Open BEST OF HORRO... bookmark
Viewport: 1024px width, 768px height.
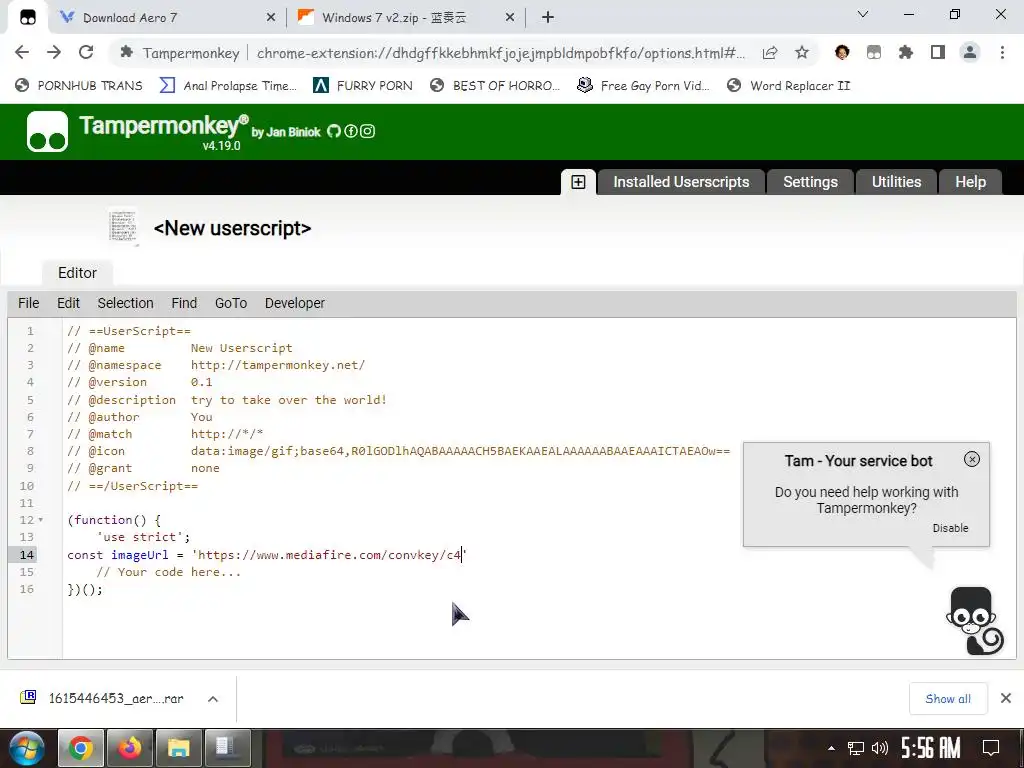coord(495,86)
